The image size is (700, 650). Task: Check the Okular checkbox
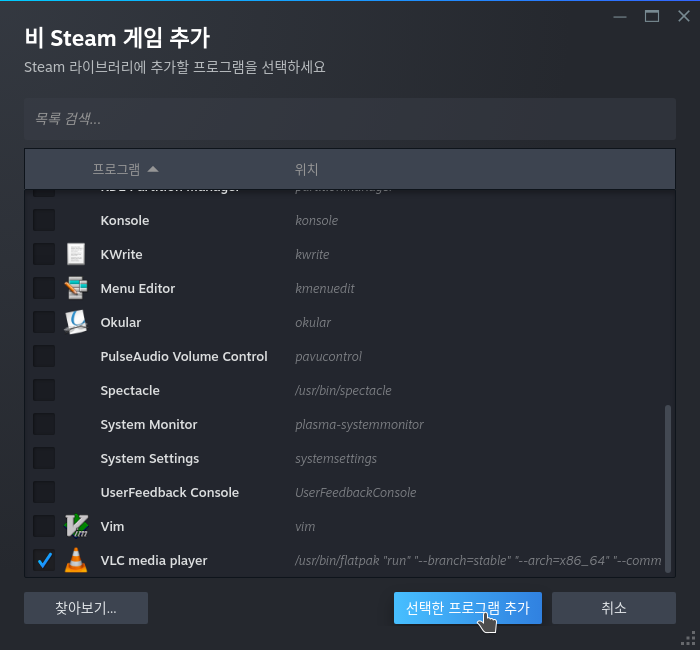tap(44, 322)
